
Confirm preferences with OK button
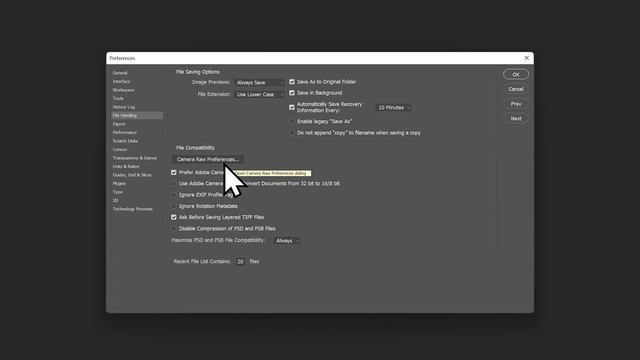[516, 75]
